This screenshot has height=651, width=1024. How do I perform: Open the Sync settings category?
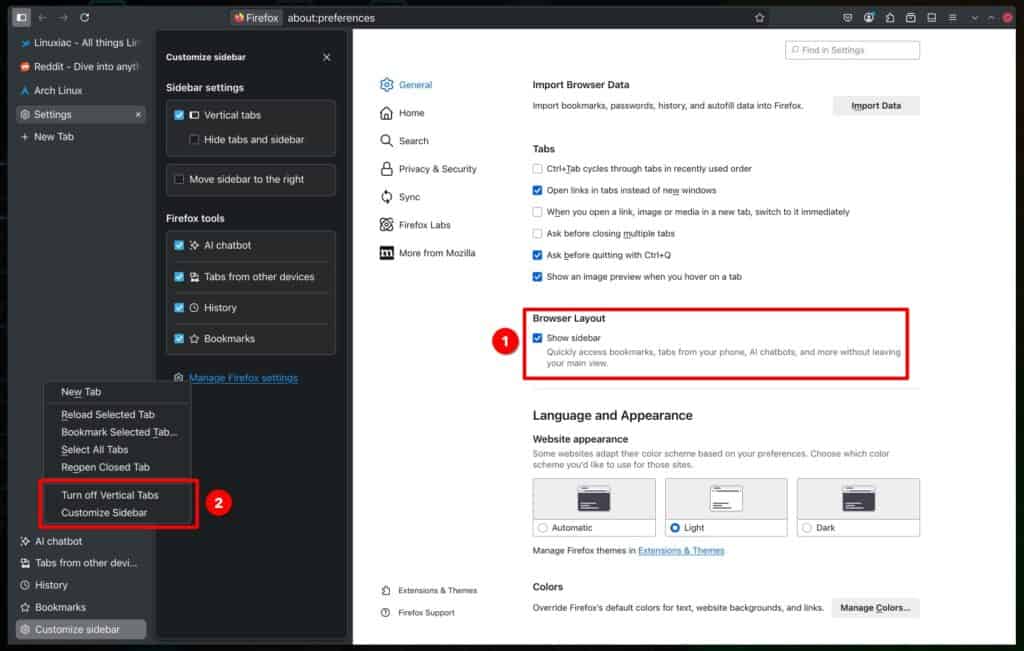409,197
